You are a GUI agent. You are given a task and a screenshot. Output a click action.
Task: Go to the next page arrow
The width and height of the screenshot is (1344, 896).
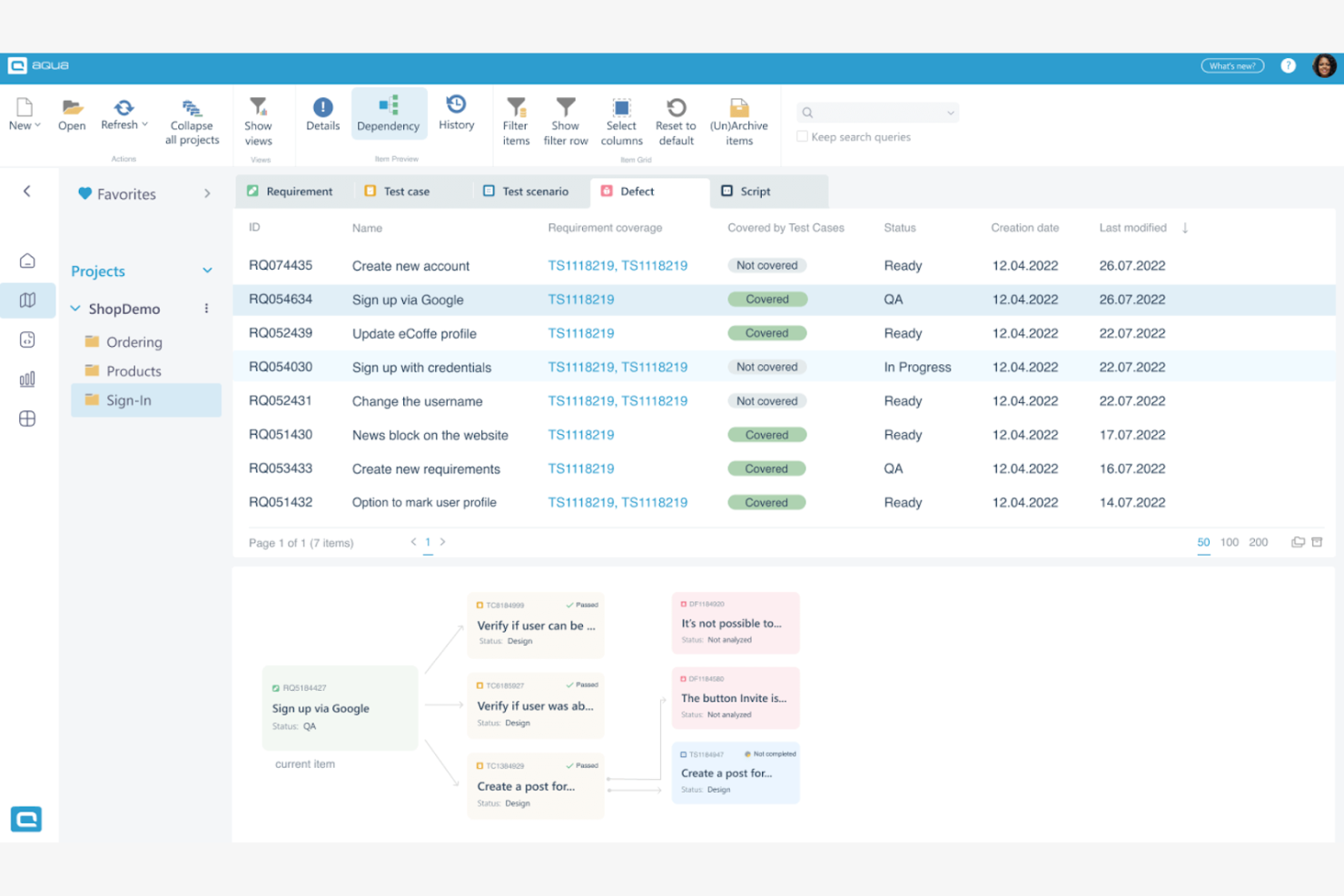(442, 542)
